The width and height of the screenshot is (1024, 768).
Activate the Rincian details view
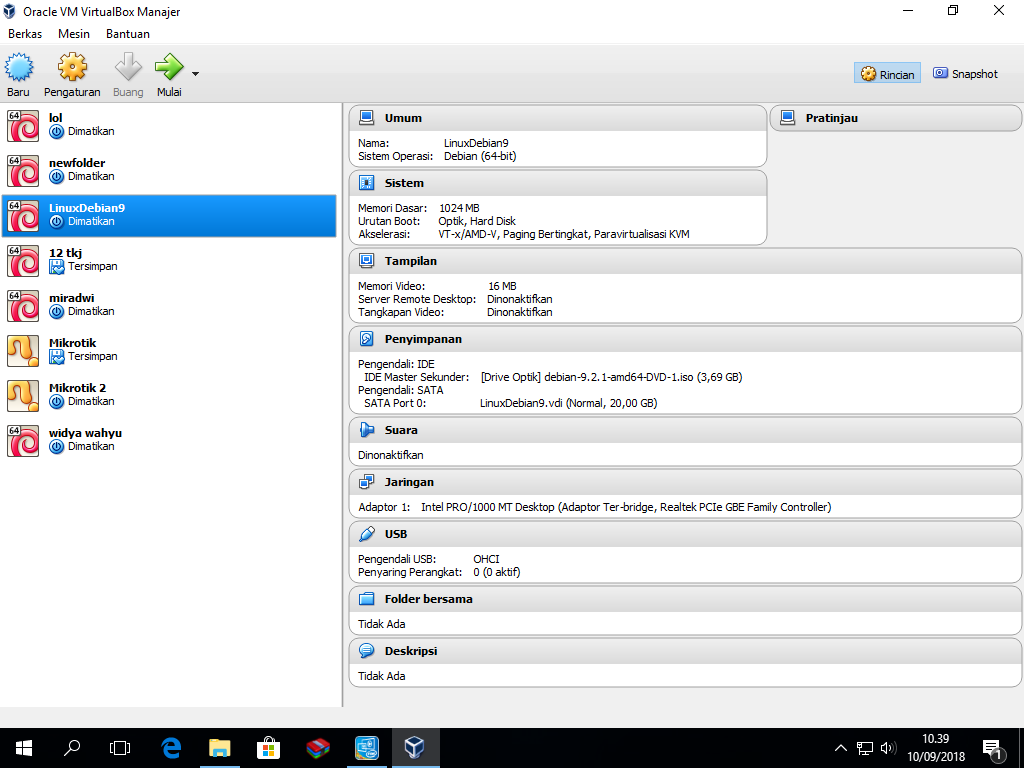pos(886,72)
